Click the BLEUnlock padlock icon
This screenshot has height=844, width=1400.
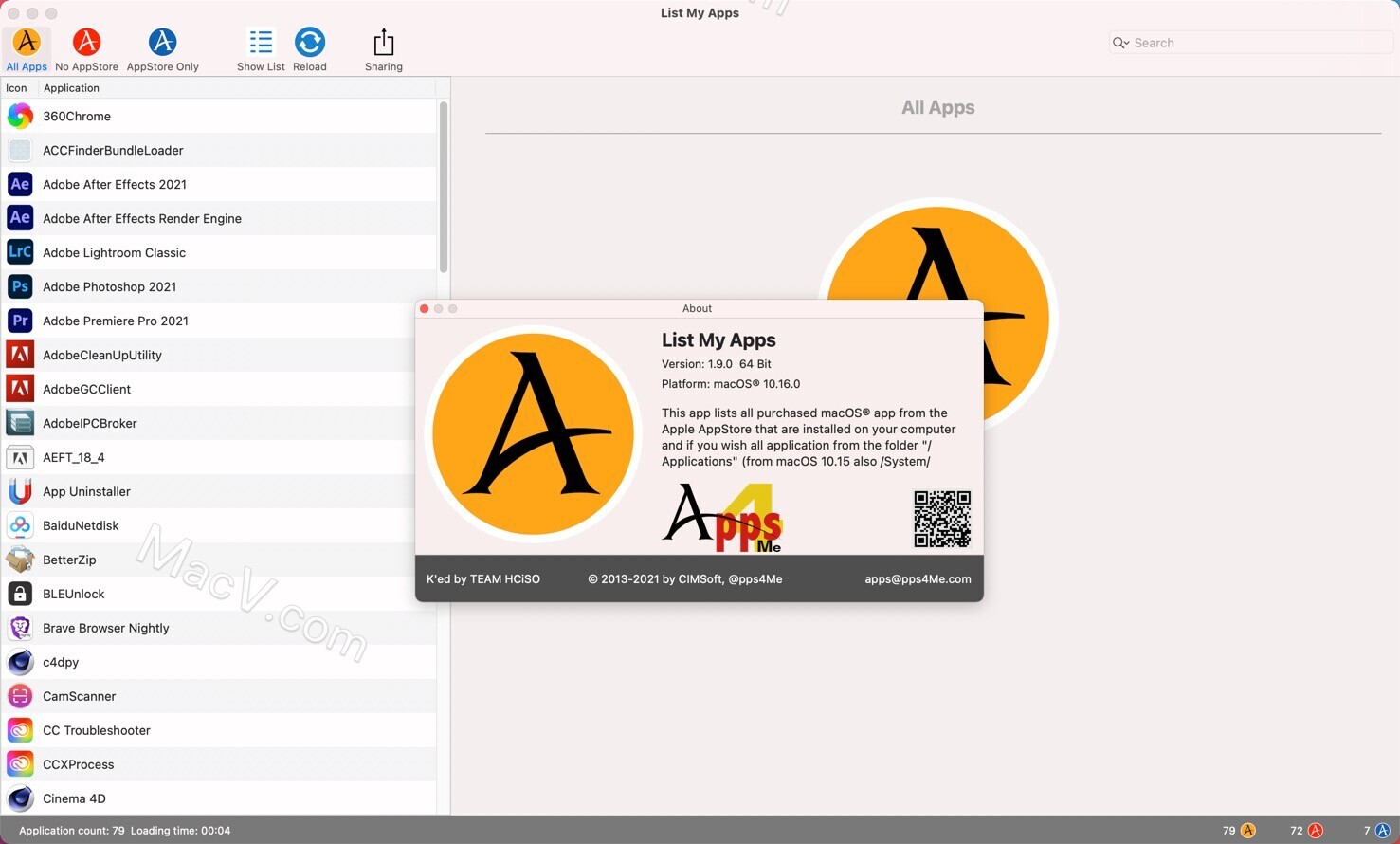[x=20, y=594]
